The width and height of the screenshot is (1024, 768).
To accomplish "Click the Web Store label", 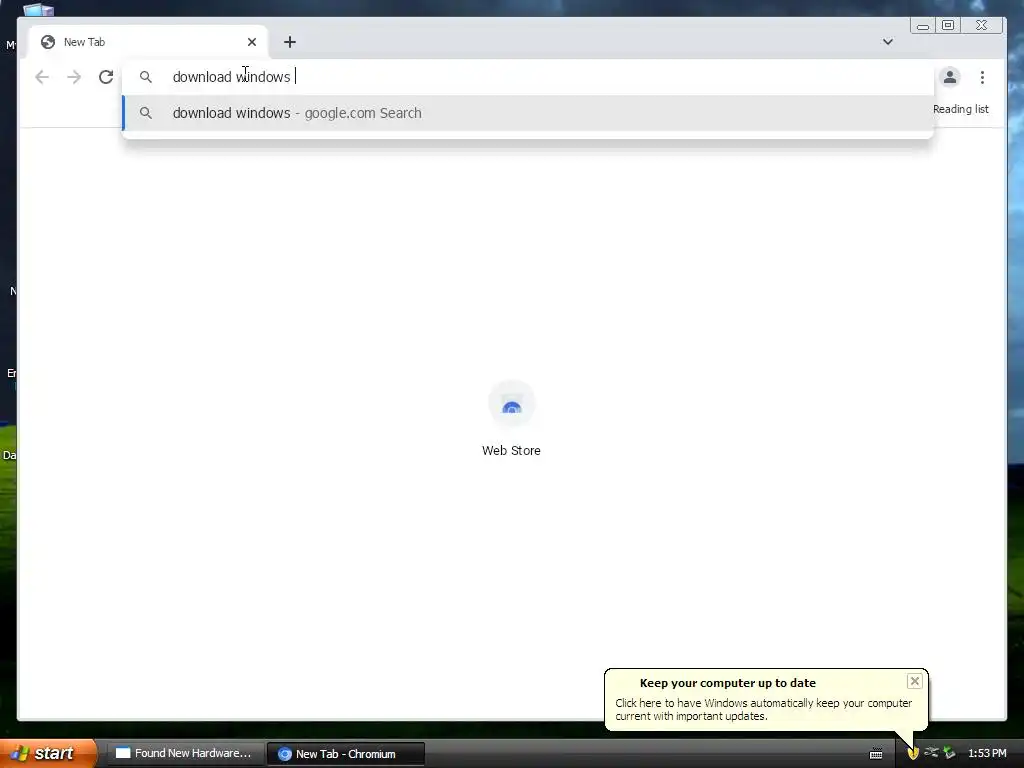I will coord(511,451).
